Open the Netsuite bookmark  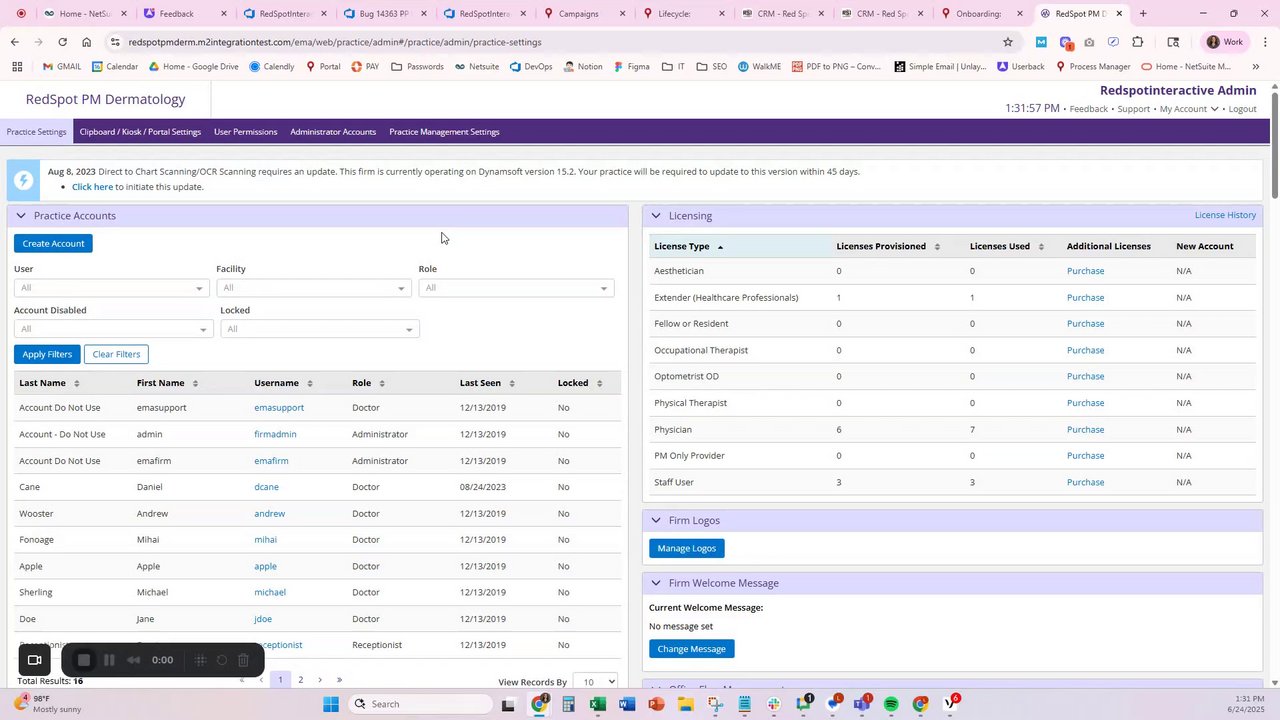pyautogui.click(x=477, y=67)
